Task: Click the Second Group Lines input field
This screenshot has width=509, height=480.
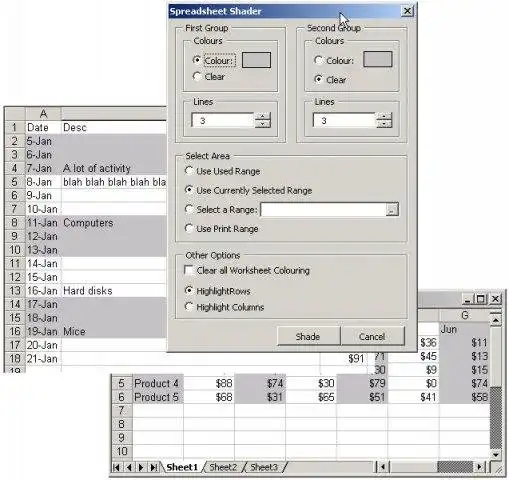Action: click(x=345, y=120)
